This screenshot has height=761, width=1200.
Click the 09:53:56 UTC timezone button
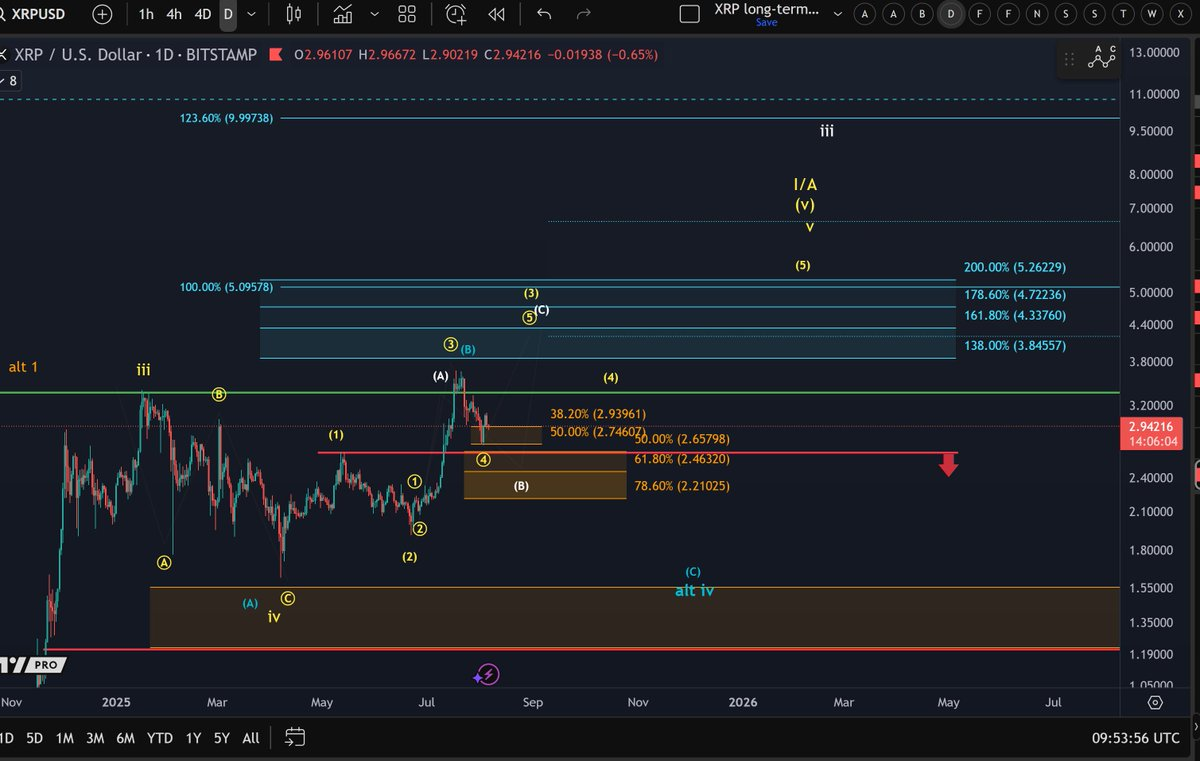(x=1138, y=738)
